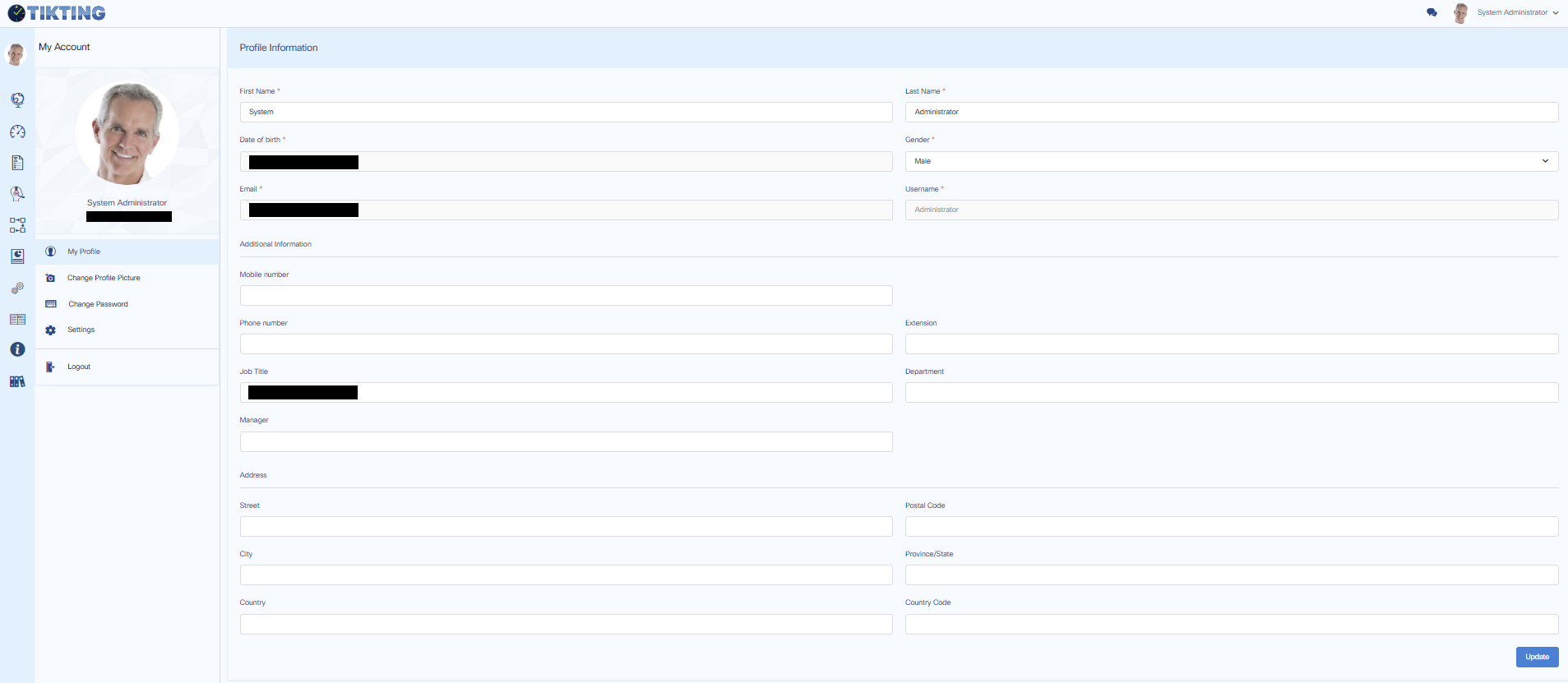Open the workflow boxes-and-arrows sidebar icon
Image resolution: width=1568 pixels, height=683 pixels.
pyautogui.click(x=17, y=225)
